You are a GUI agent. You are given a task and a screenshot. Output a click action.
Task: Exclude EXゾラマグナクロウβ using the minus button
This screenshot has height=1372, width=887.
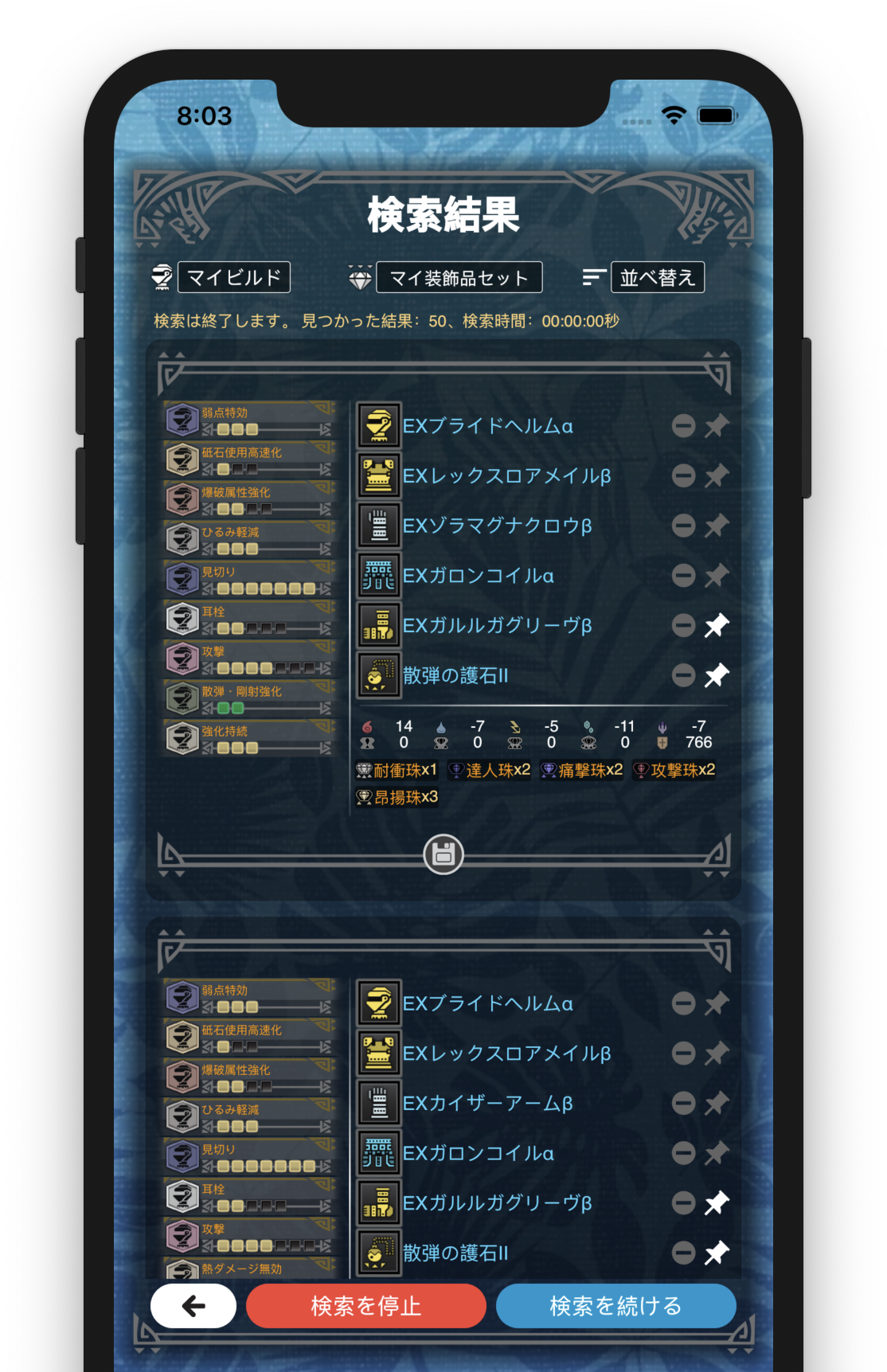pos(683,526)
